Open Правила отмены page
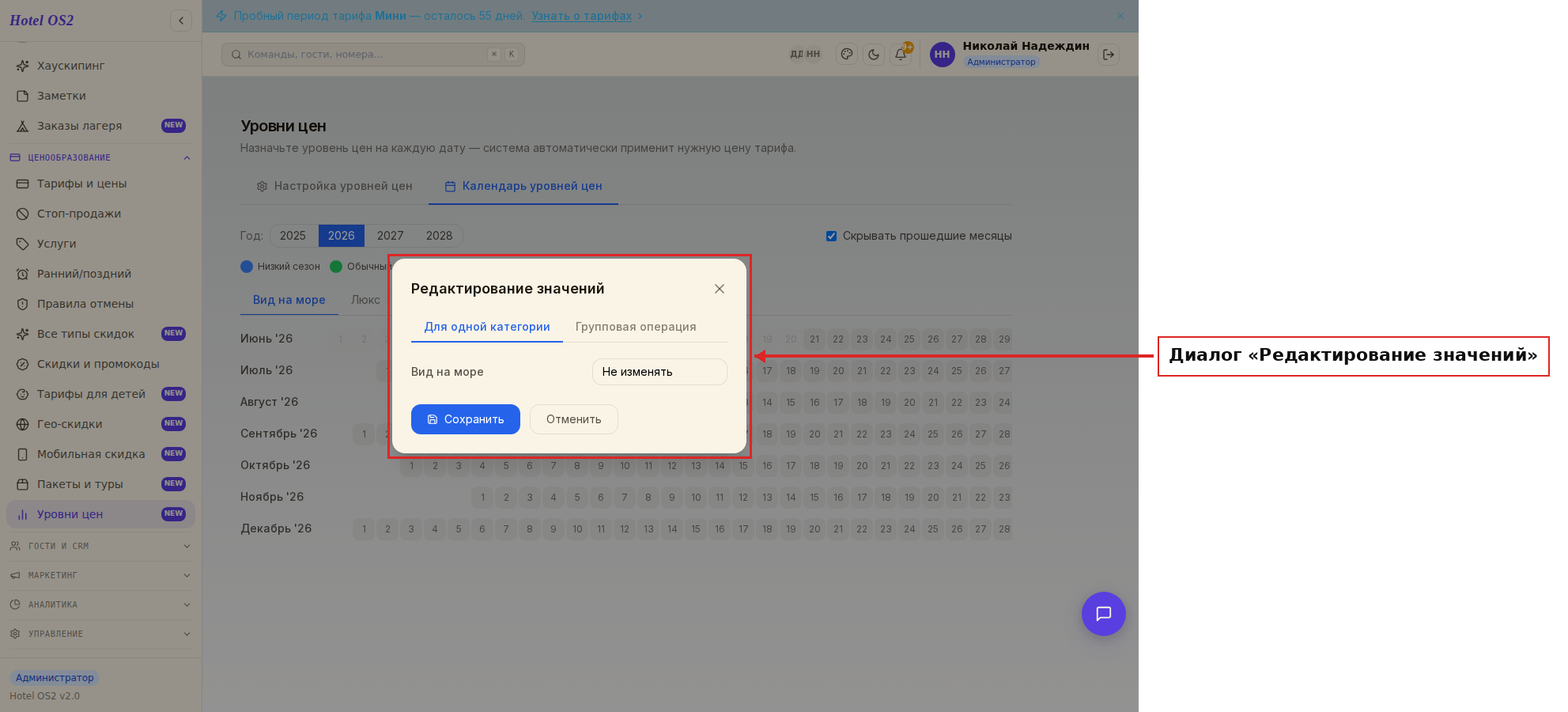This screenshot has width=1568, height=712. 100,304
